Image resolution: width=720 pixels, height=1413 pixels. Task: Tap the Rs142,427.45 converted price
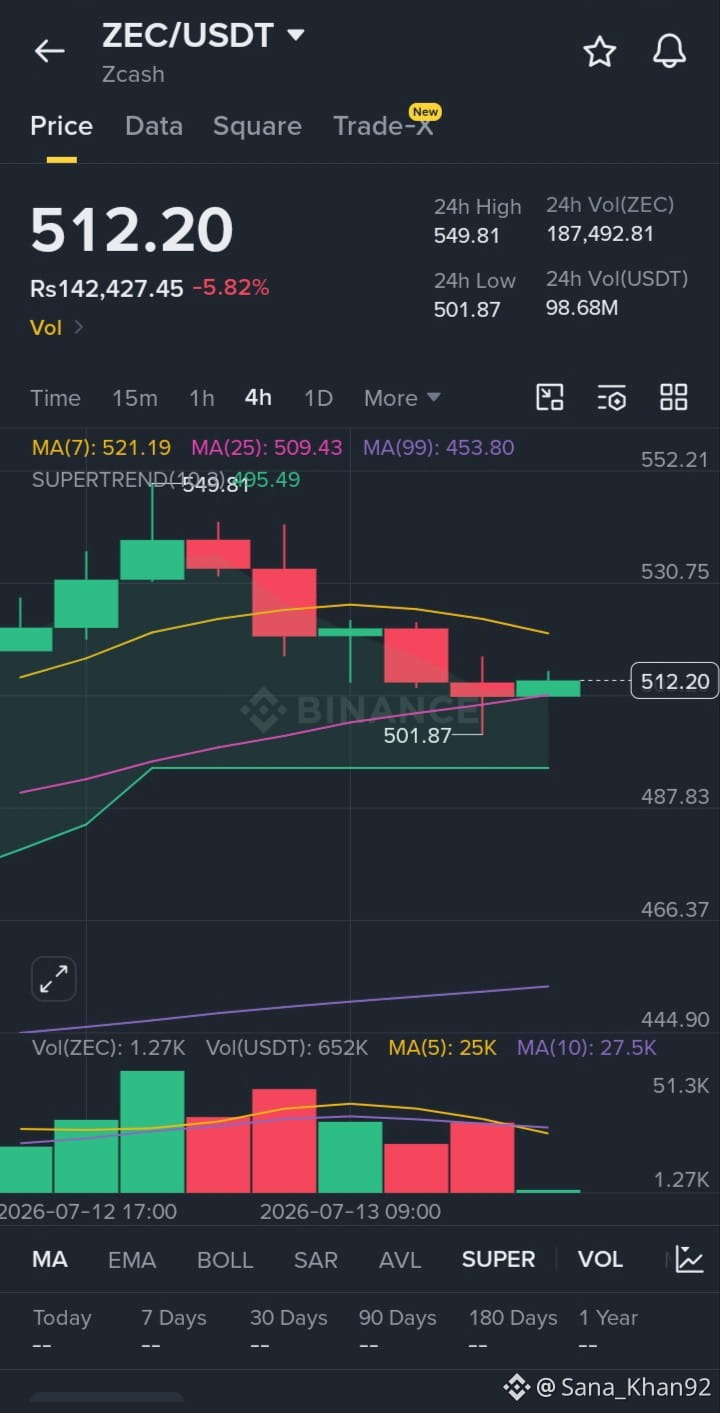click(107, 289)
